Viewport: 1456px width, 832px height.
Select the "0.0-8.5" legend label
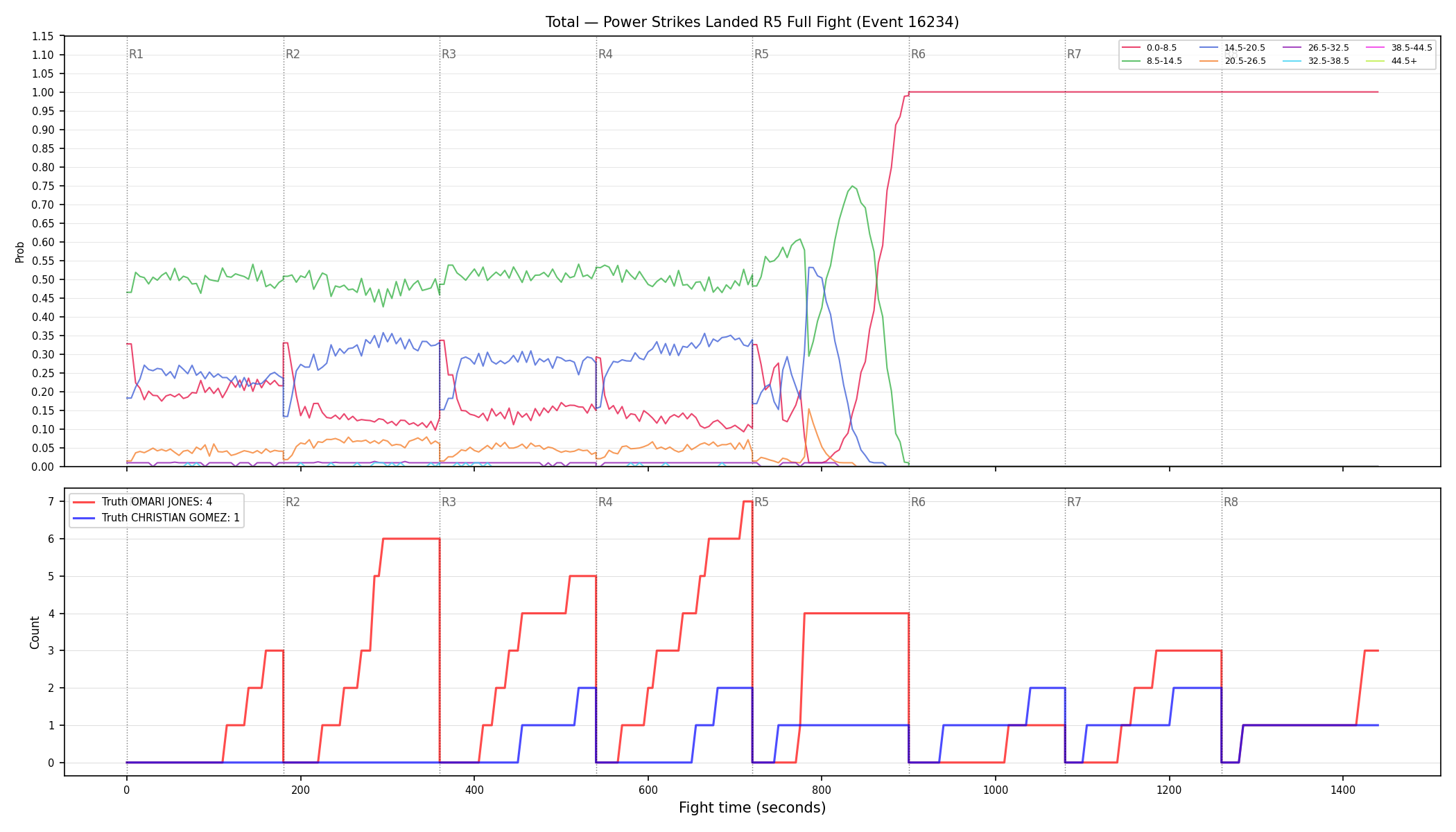click(1161, 48)
